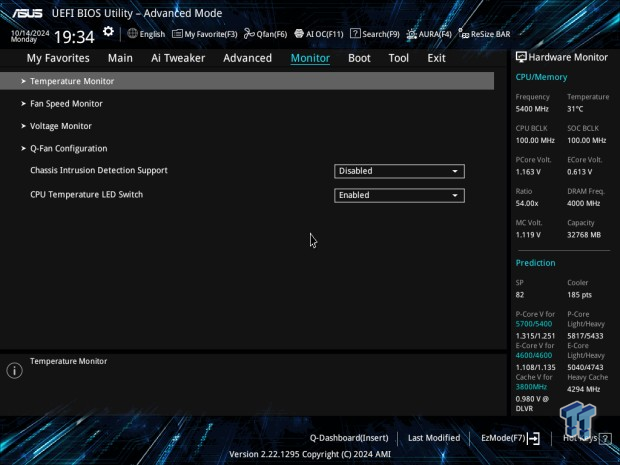620x465 pixels.
Task: Expand Temperature Monitor submenu
Action: 72,81
